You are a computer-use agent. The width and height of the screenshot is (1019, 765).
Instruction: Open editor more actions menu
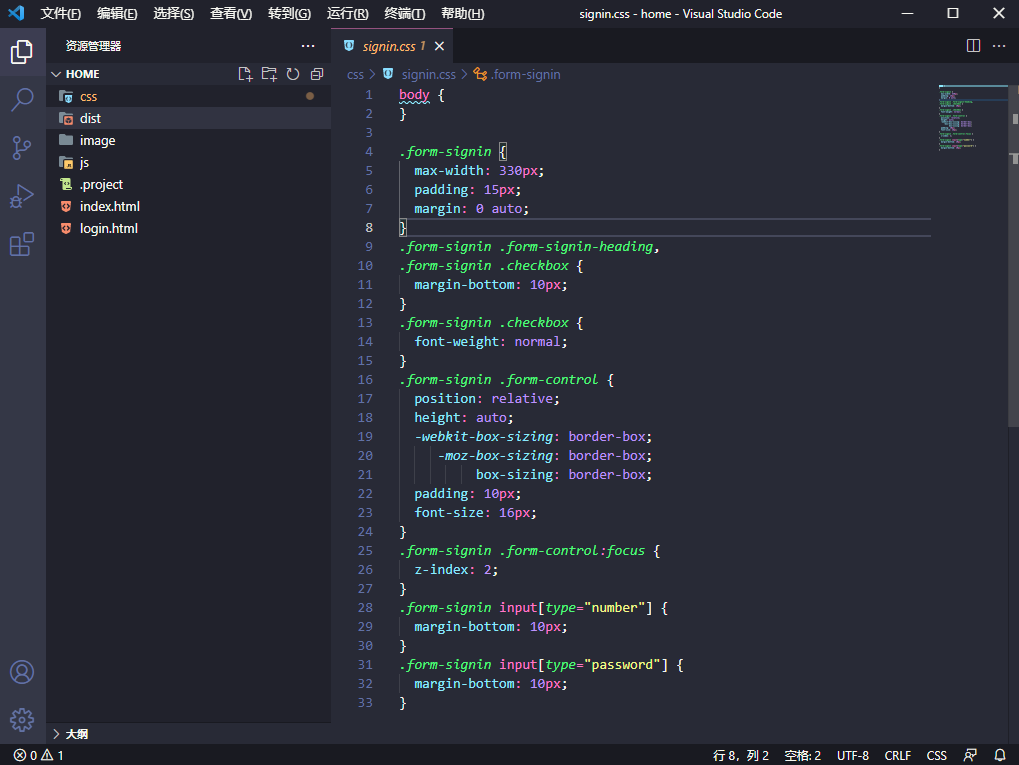click(1000, 45)
